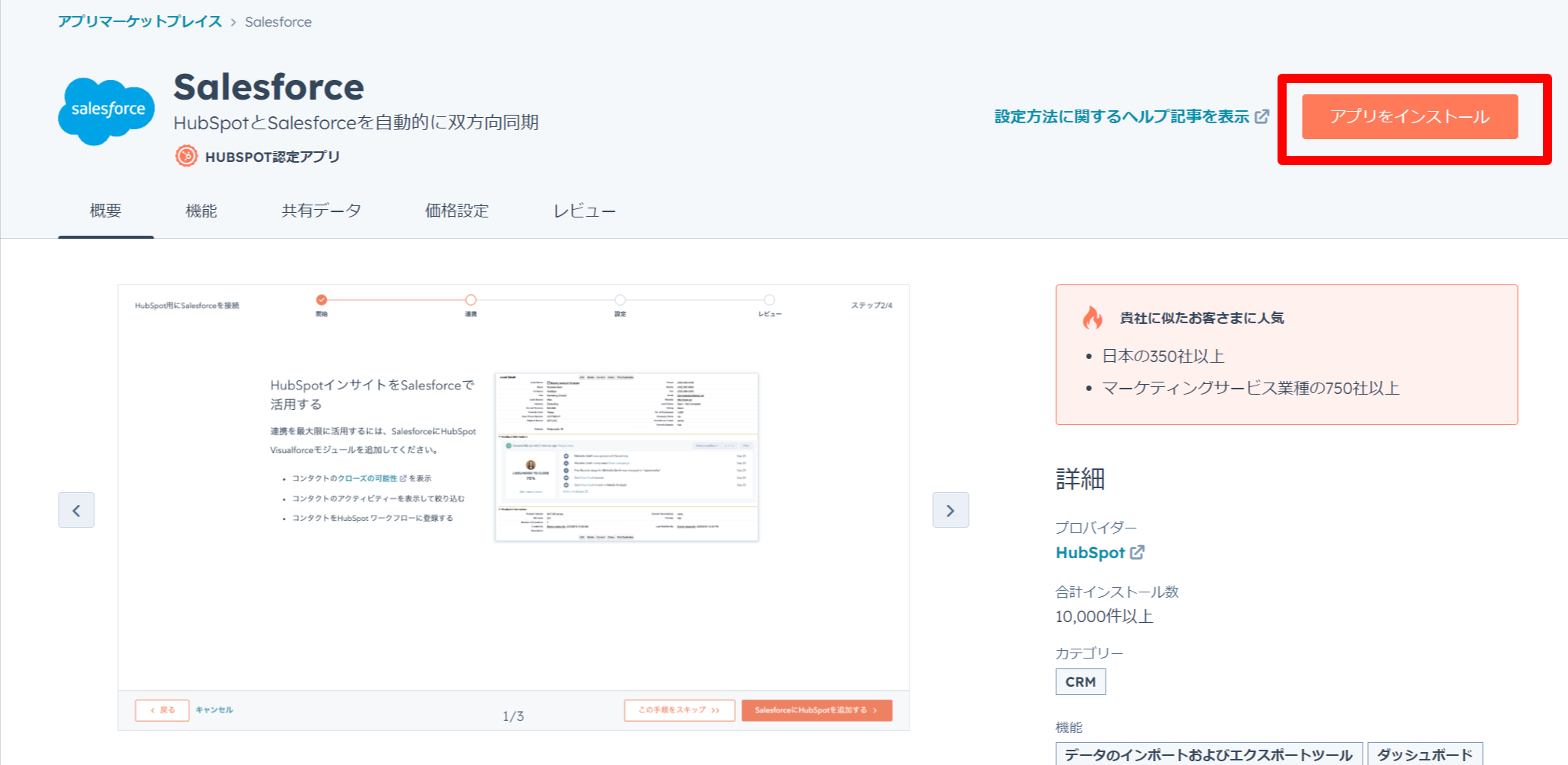The width and height of the screenshot is (1568, 765).
Task: Click the プロバイダー label
Action: point(1096,527)
